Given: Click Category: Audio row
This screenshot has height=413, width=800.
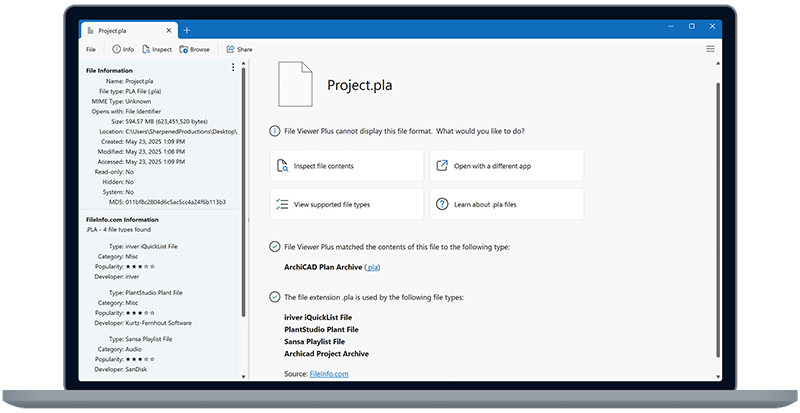Looking at the screenshot, I should (120, 349).
